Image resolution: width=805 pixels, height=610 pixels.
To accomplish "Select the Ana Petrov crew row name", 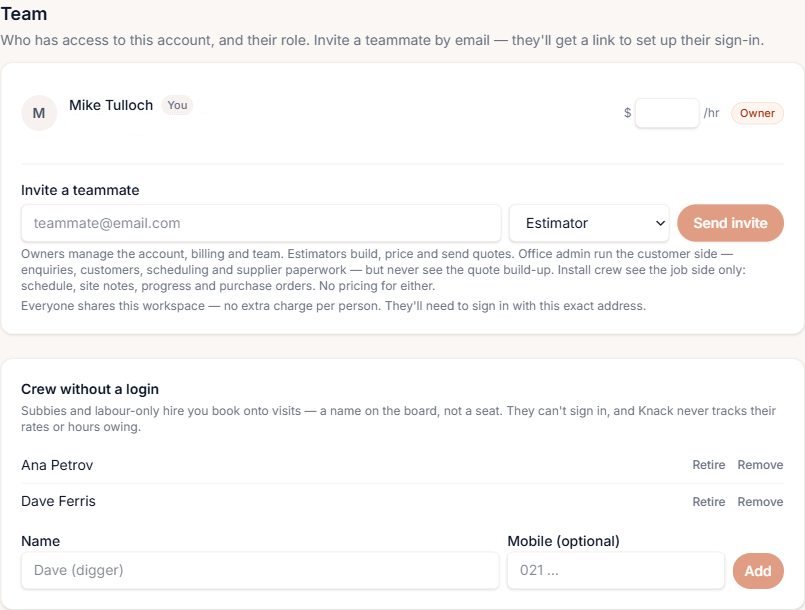I will 57,465.
